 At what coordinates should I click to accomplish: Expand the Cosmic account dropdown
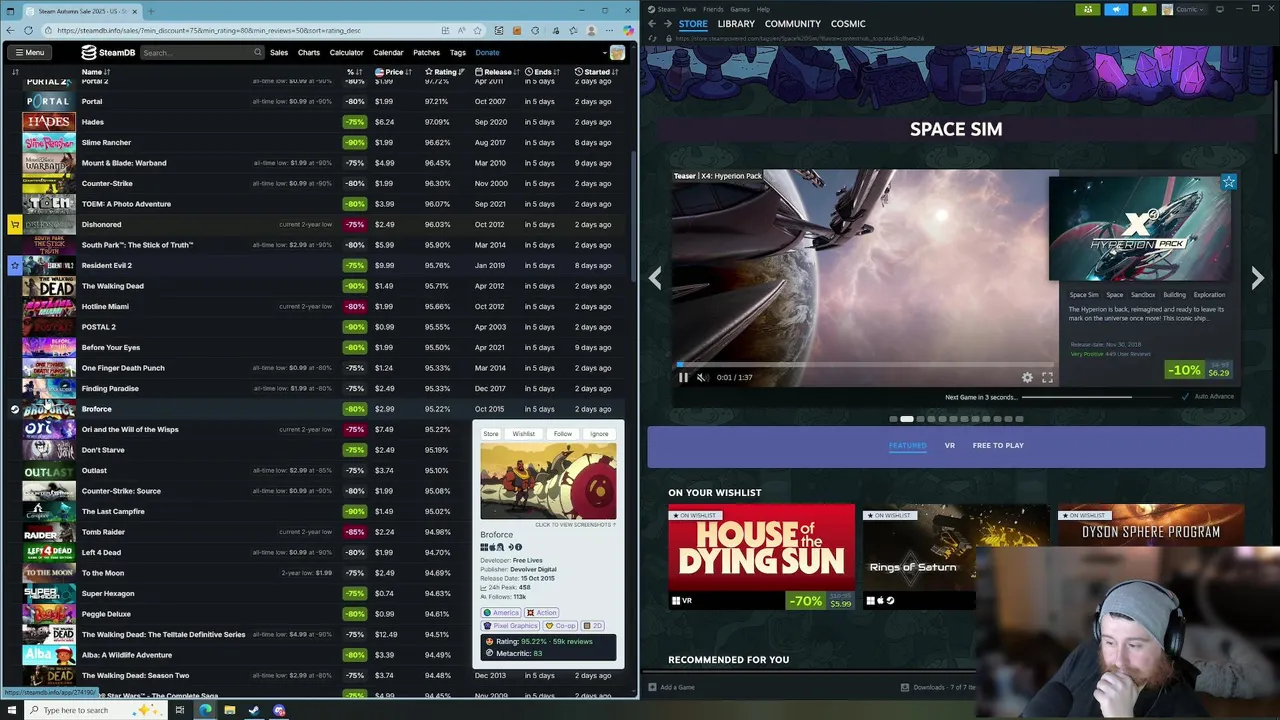1184,9
